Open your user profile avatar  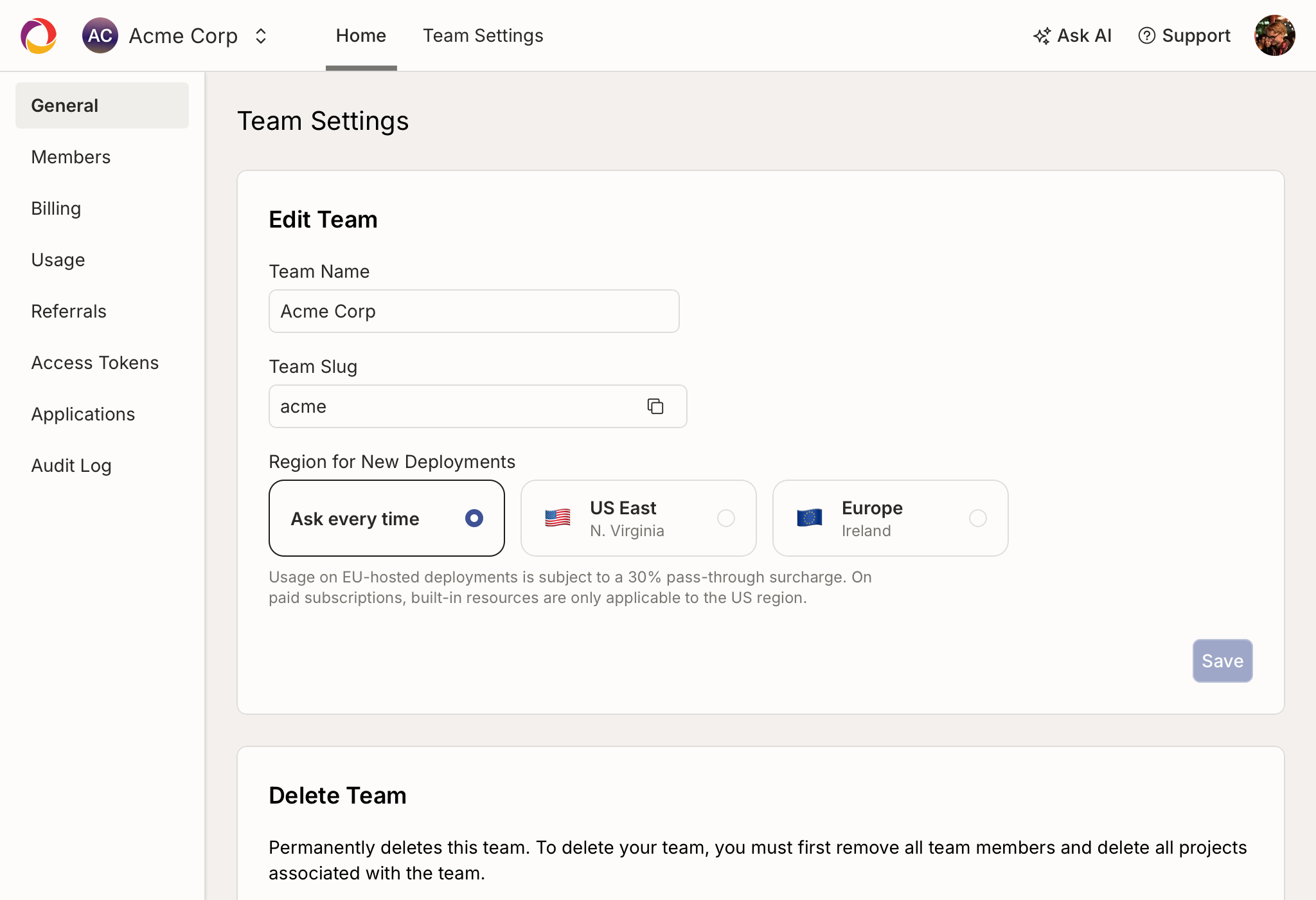pos(1274,35)
